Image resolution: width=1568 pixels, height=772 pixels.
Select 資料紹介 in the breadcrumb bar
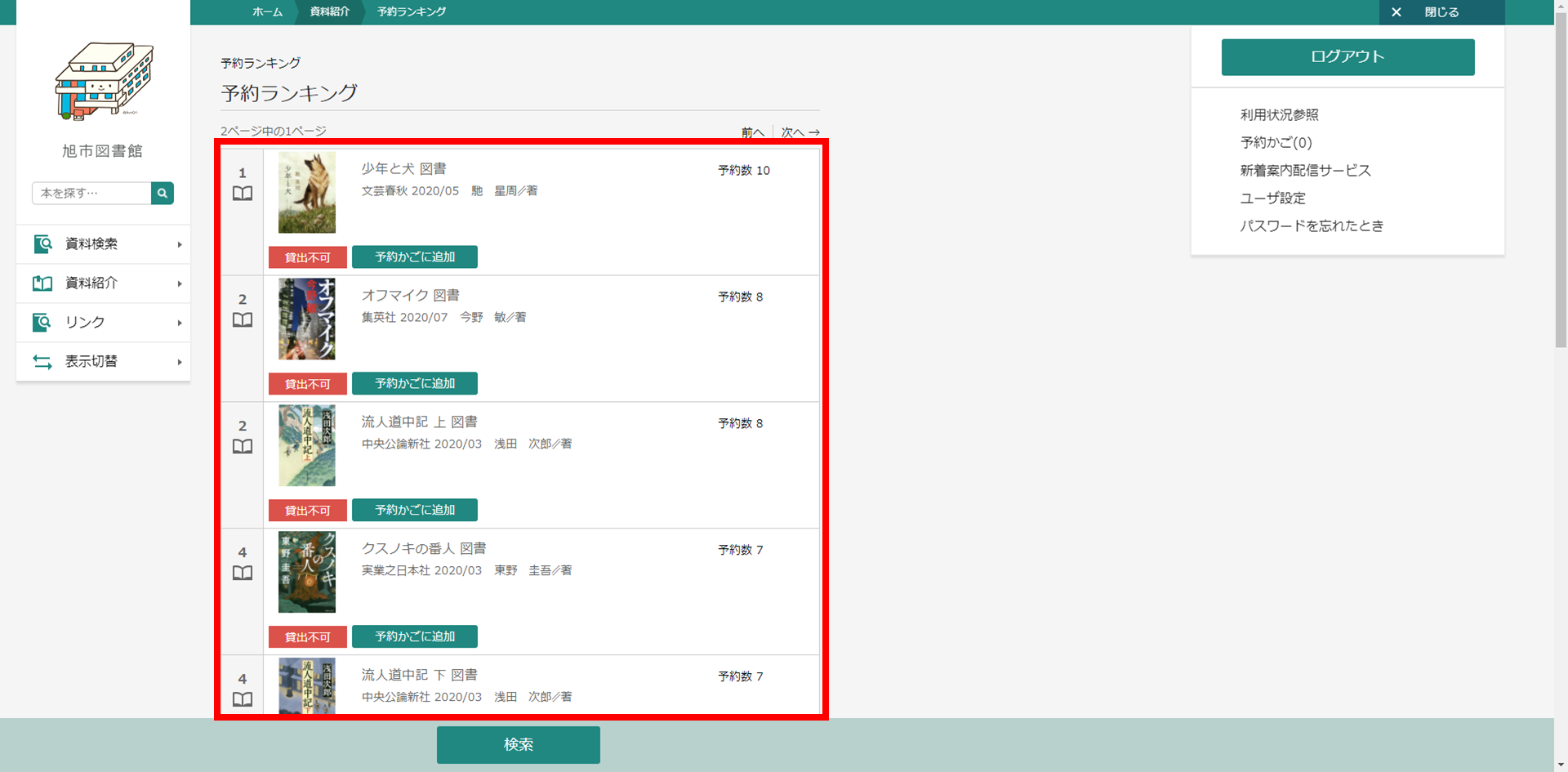(329, 12)
